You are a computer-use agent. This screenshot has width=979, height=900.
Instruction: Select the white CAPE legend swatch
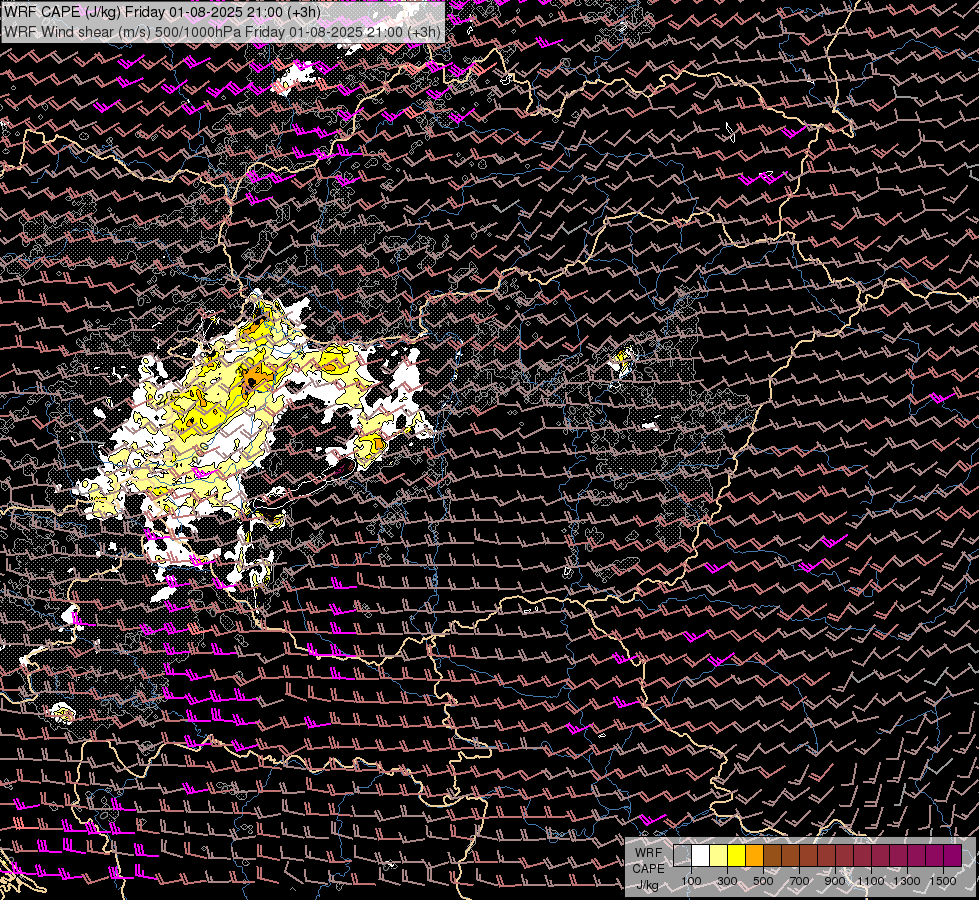point(701,856)
